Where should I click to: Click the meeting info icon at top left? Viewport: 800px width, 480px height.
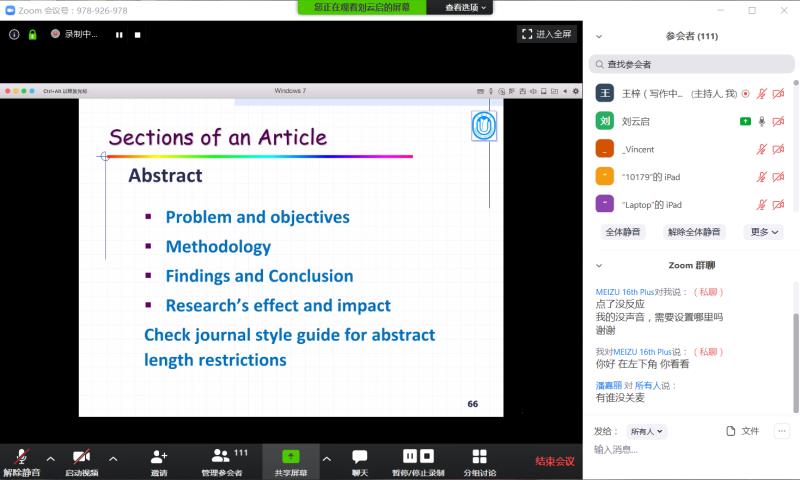pyautogui.click(x=14, y=34)
